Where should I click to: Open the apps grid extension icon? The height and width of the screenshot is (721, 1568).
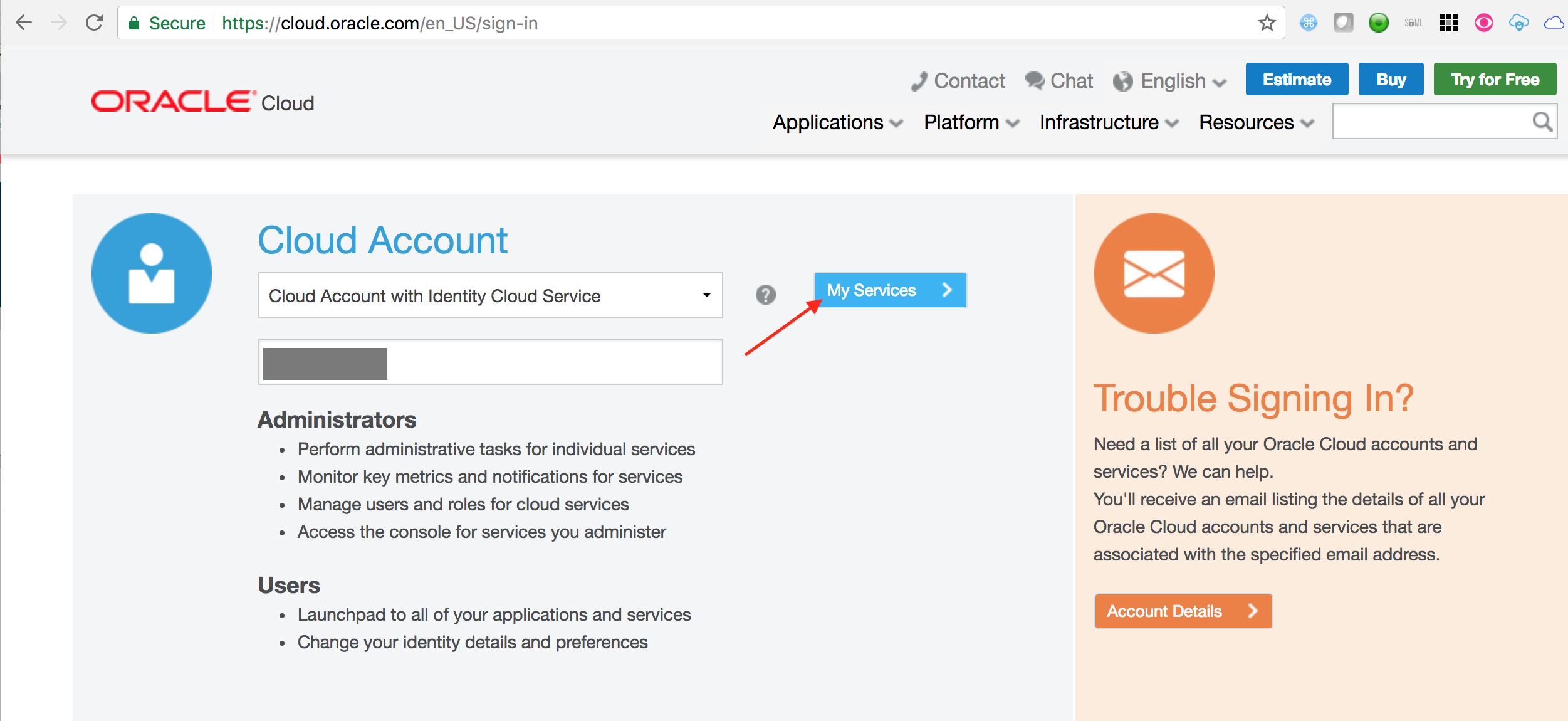coord(1448,23)
